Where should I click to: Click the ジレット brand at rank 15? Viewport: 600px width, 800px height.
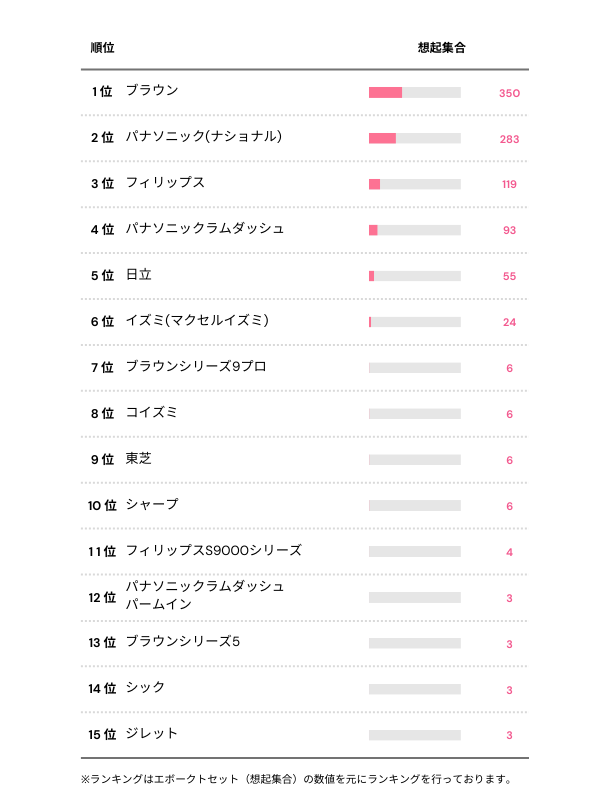(x=152, y=734)
